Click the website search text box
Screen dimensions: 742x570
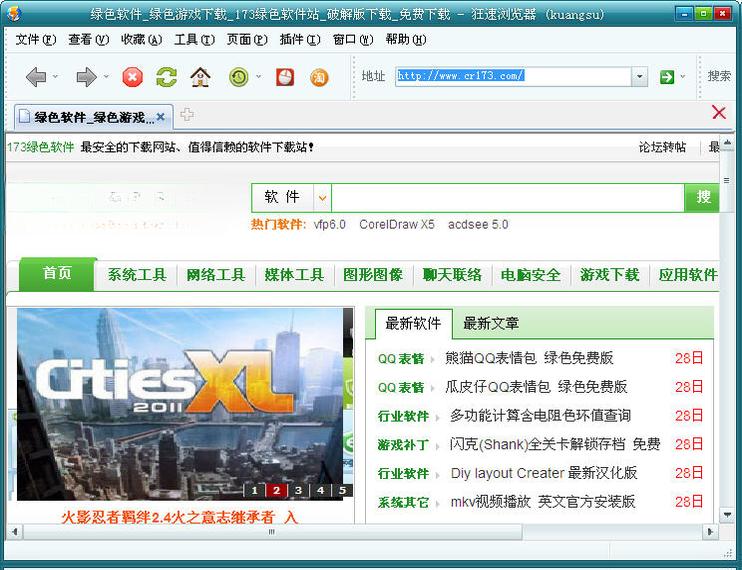508,198
